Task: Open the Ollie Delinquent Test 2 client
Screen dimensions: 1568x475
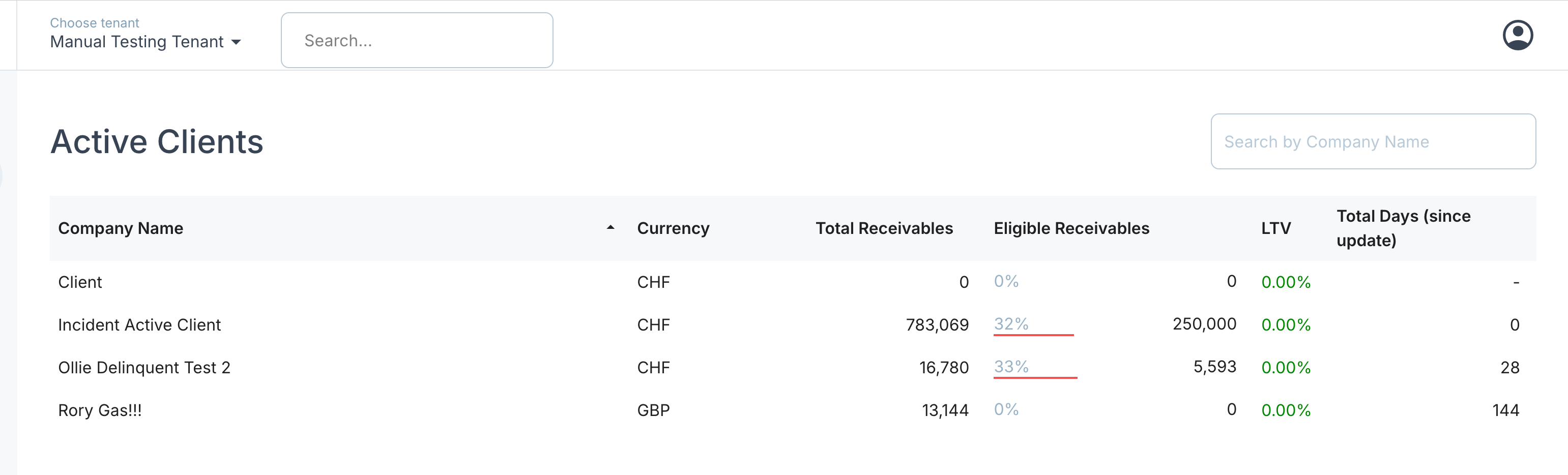Action: click(x=144, y=367)
